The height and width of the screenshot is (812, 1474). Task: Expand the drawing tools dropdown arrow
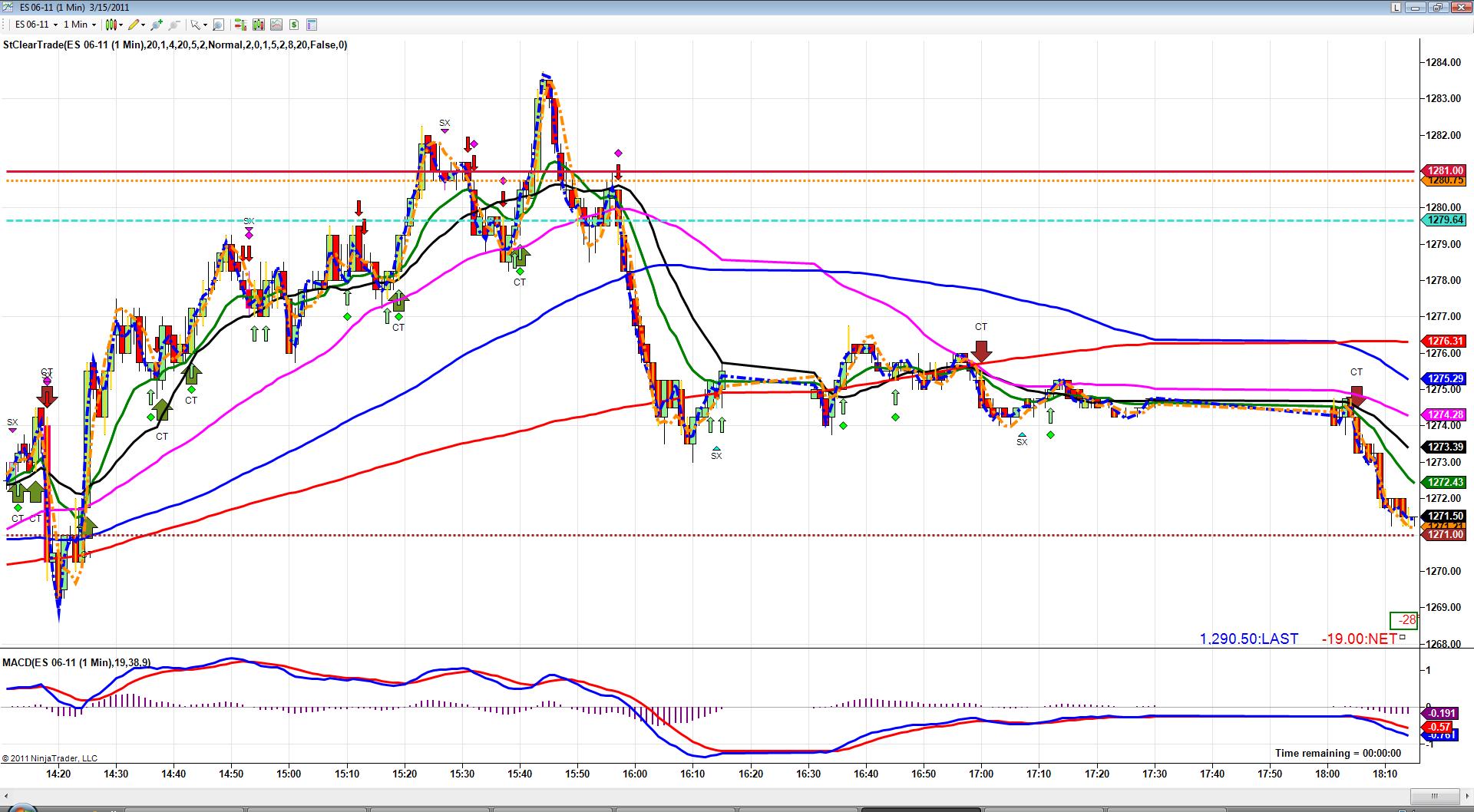coord(144,25)
